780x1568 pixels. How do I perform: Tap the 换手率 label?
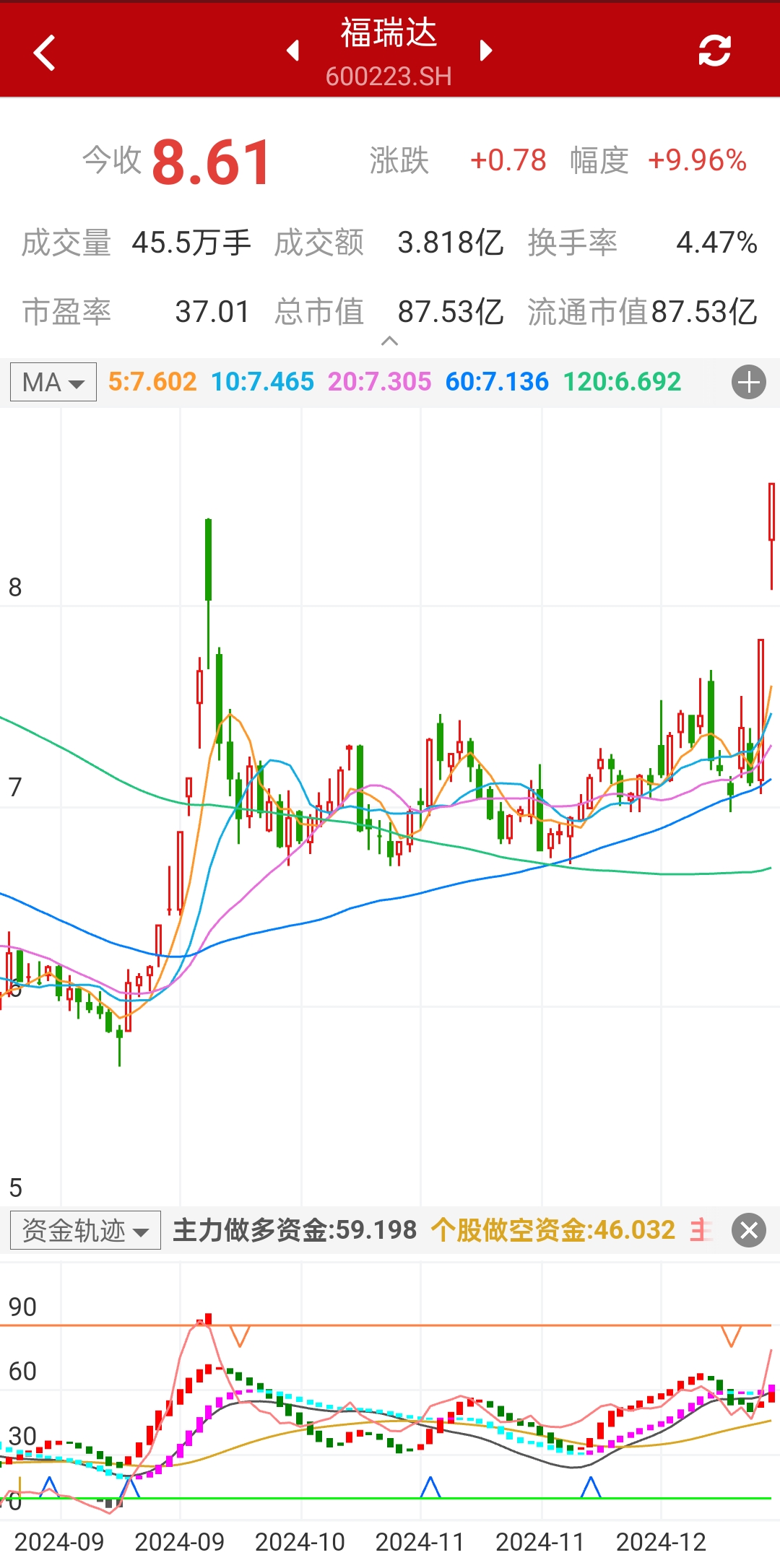[573, 243]
